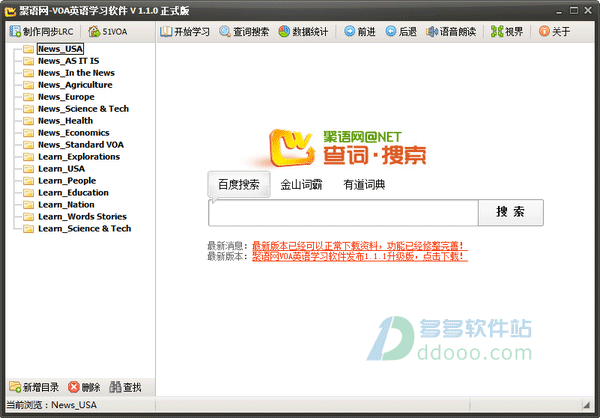Open the 1.1.1升级版 download link
600x418 pixels.
coord(360,256)
